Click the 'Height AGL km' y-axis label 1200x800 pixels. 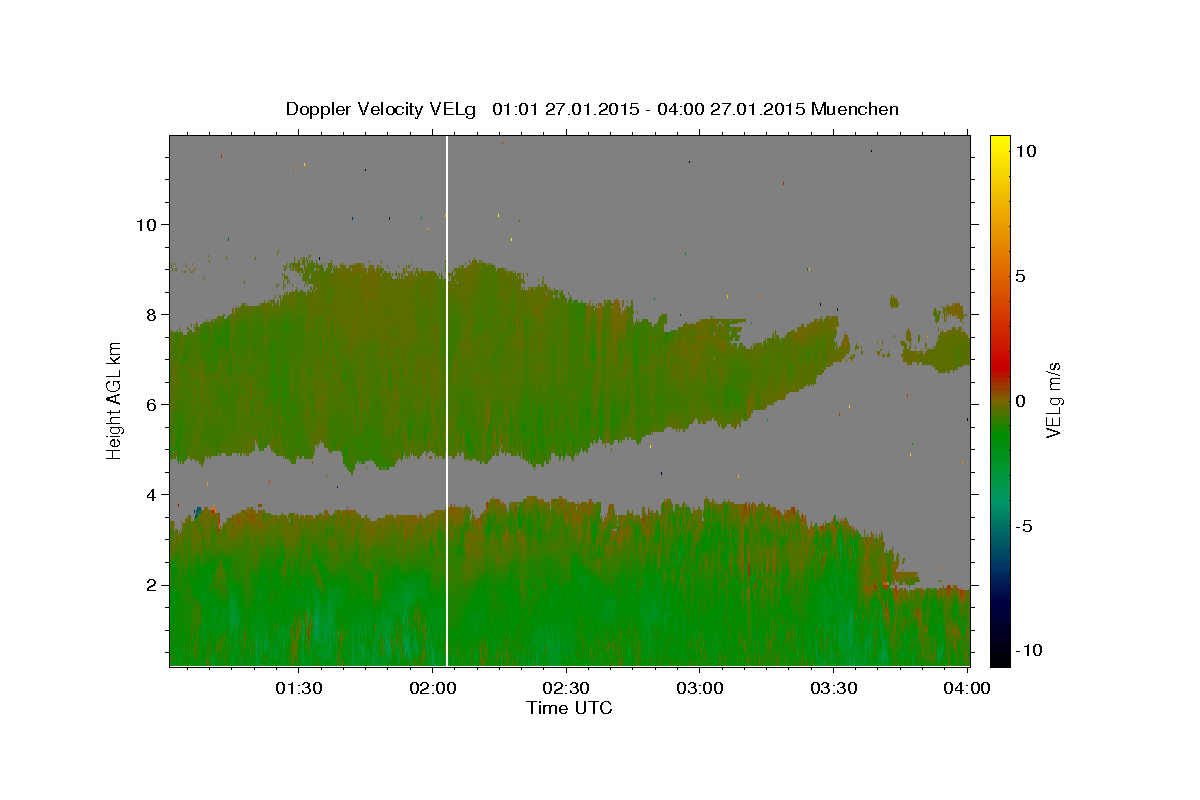[115, 400]
